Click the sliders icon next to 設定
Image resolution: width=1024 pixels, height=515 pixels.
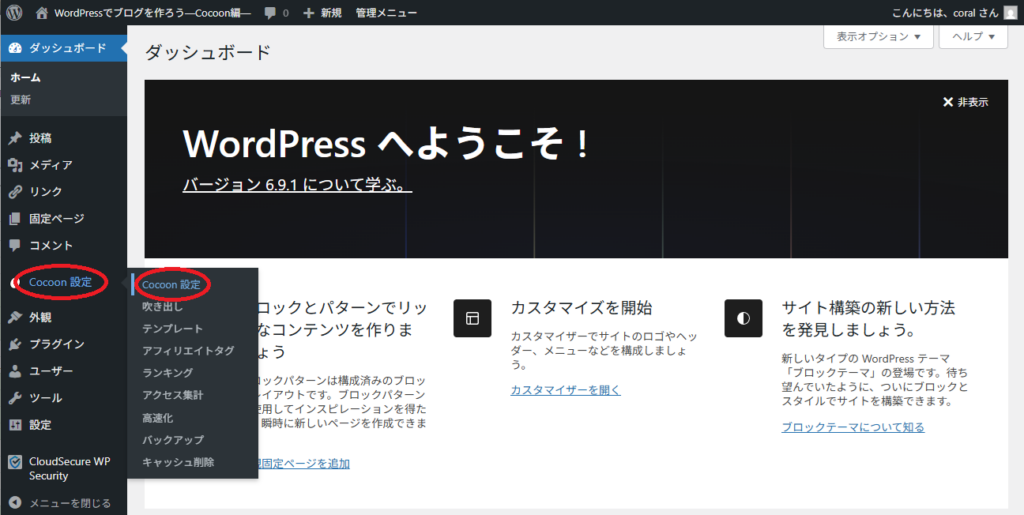click(16, 425)
